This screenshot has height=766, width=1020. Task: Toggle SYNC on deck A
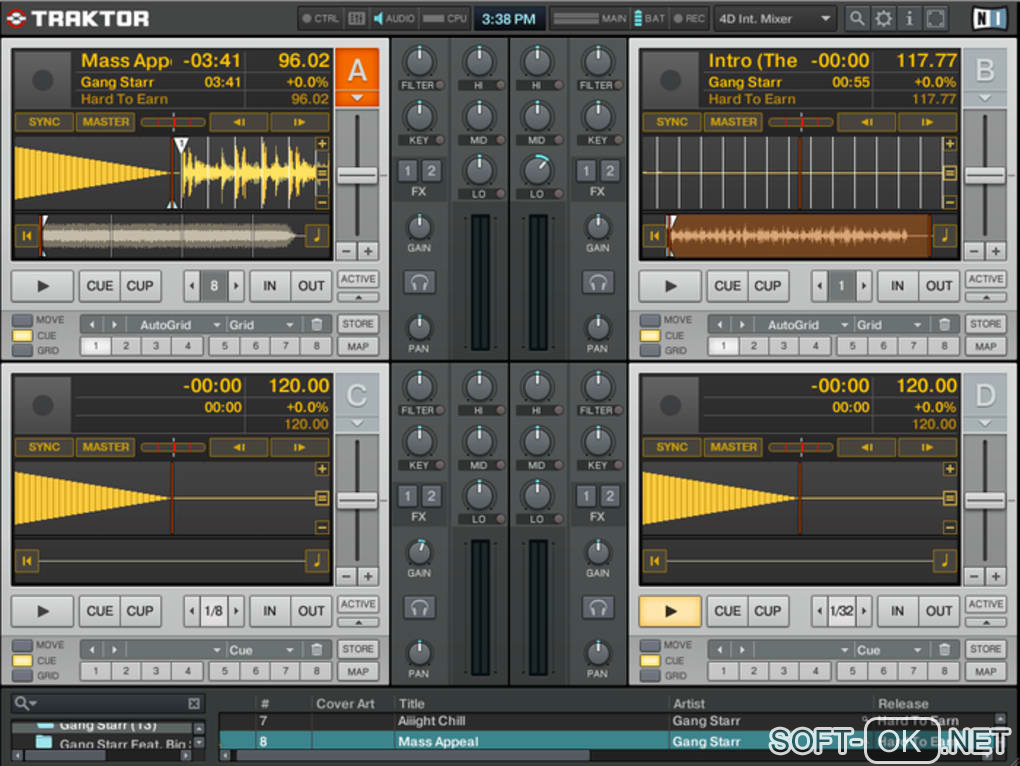pyautogui.click(x=44, y=122)
